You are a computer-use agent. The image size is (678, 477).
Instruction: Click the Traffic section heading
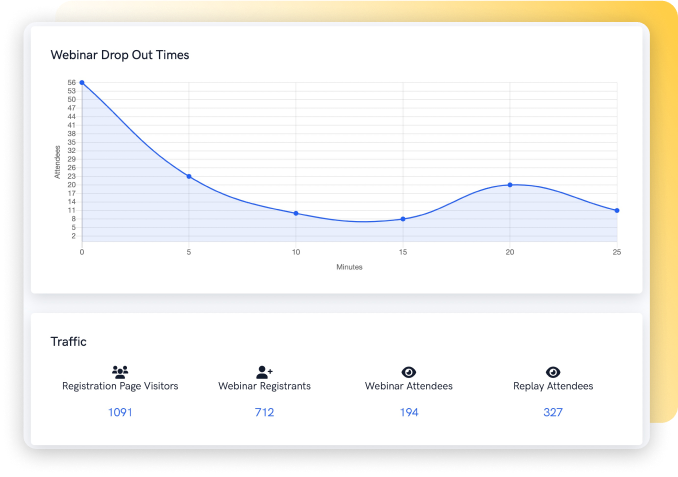point(69,342)
